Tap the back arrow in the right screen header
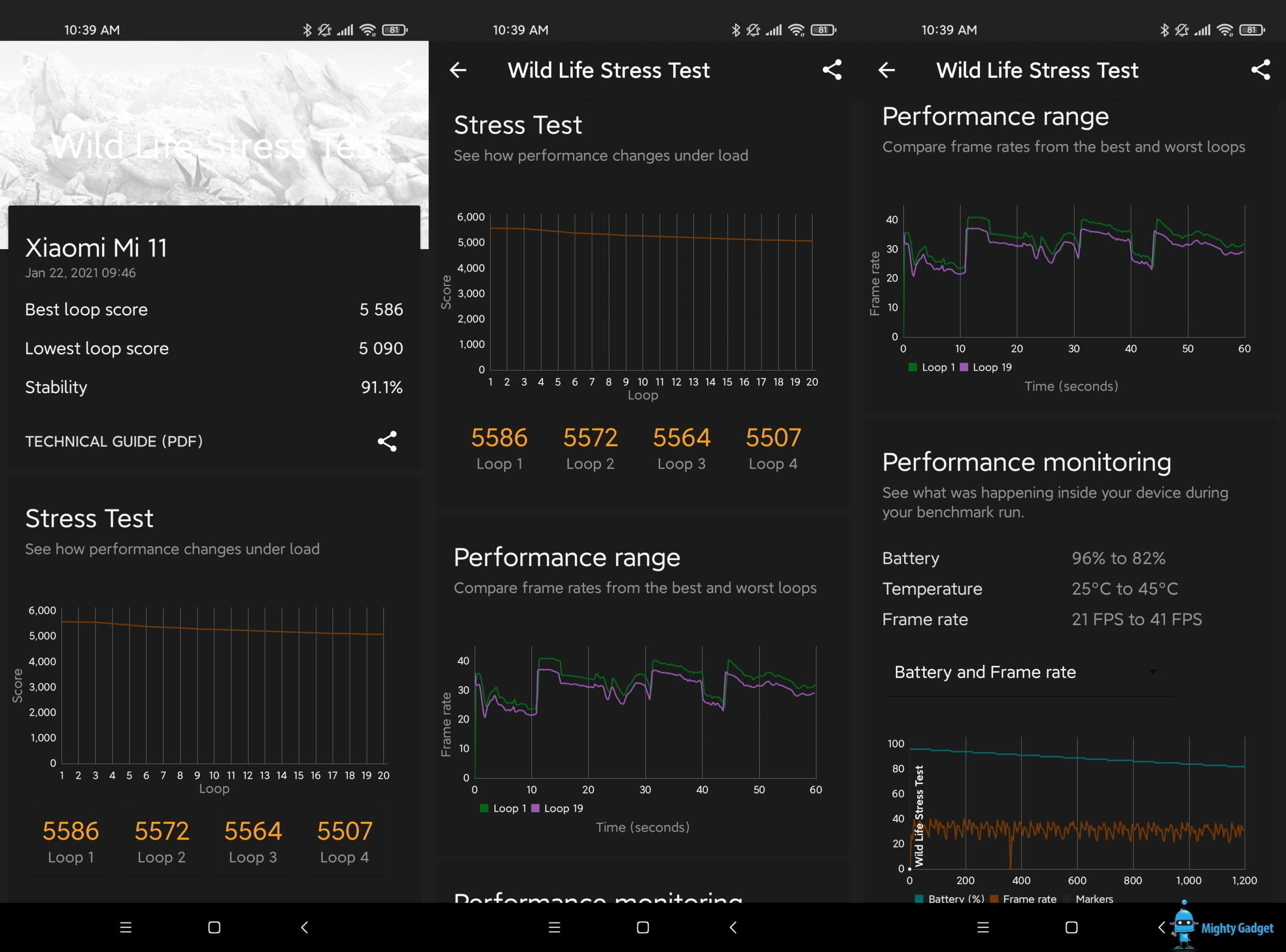 tap(887, 70)
